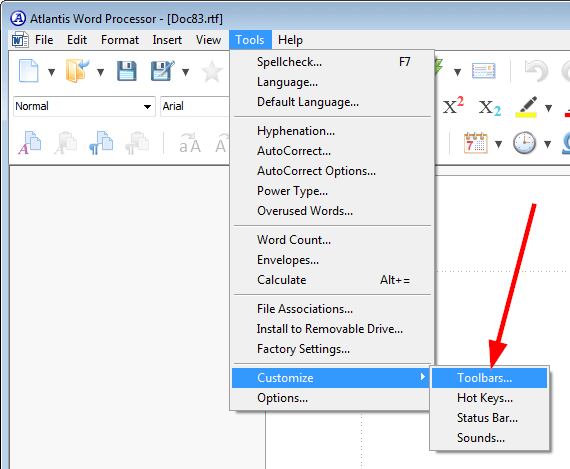Open the File menu

(44, 40)
